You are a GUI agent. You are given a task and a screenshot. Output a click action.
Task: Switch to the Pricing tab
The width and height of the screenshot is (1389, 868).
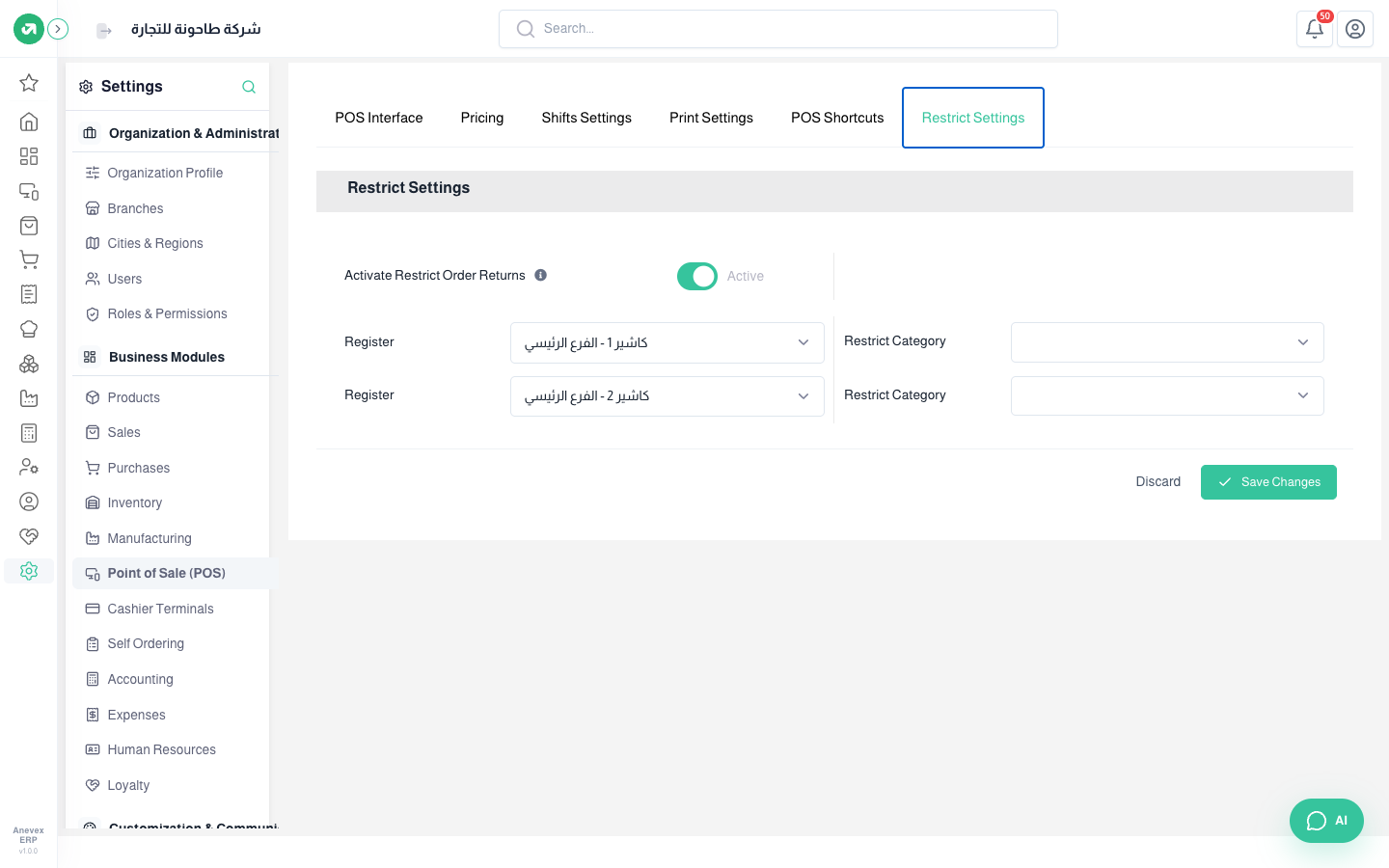pyautogui.click(x=482, y=118)
